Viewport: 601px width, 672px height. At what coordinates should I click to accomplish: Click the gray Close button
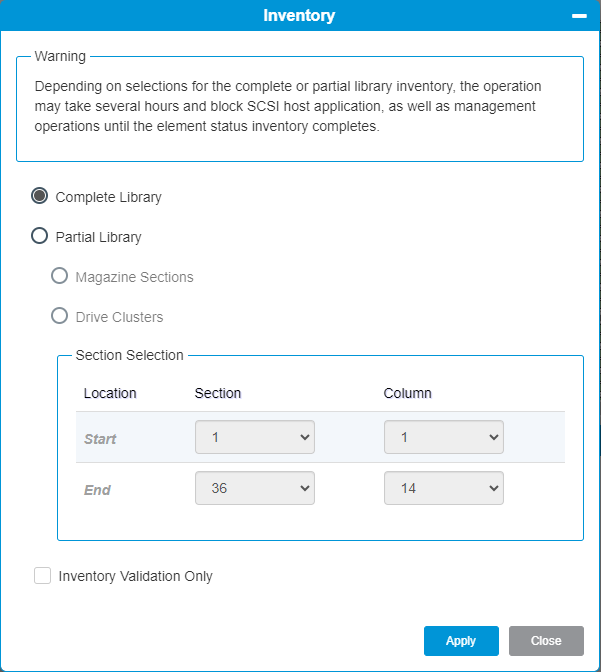(x=546, y=641)
